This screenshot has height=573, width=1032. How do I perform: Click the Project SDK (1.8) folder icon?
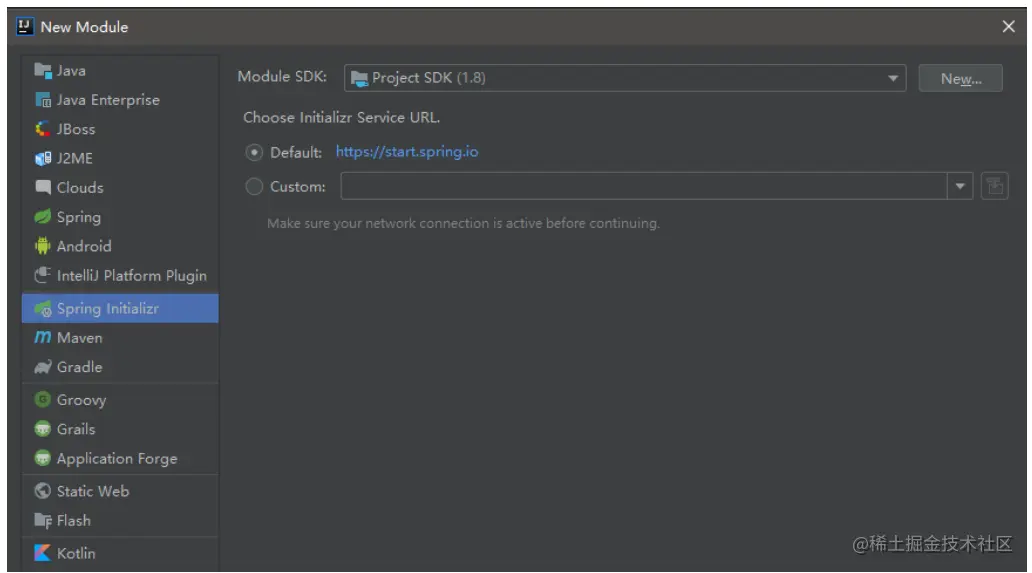(359, 78)
